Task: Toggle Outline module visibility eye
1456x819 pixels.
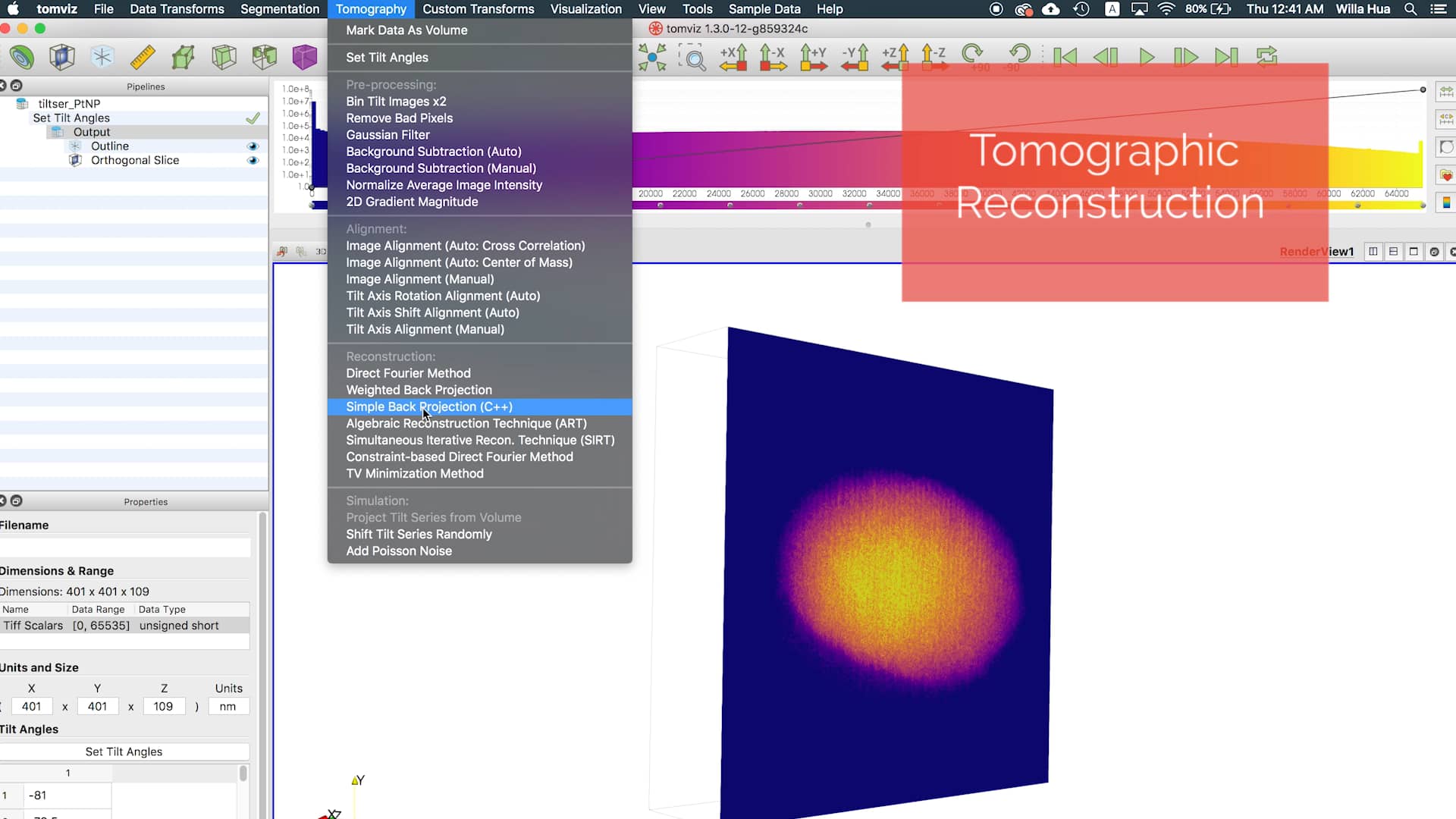Action: [x=253, y=146]
